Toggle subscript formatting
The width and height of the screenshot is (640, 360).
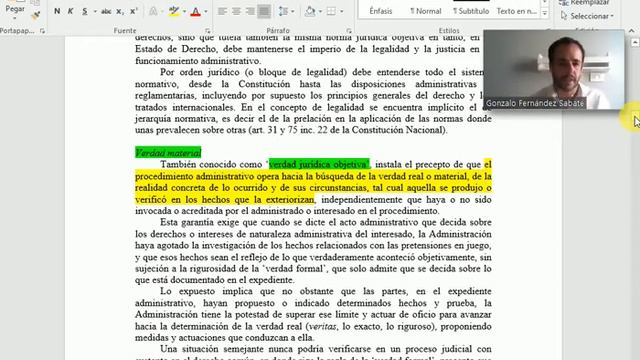point(120,11)
